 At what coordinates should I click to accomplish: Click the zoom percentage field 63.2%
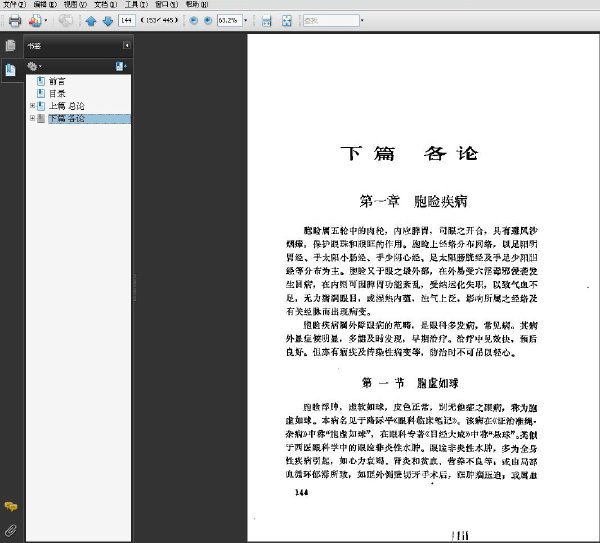coord(230,20)
